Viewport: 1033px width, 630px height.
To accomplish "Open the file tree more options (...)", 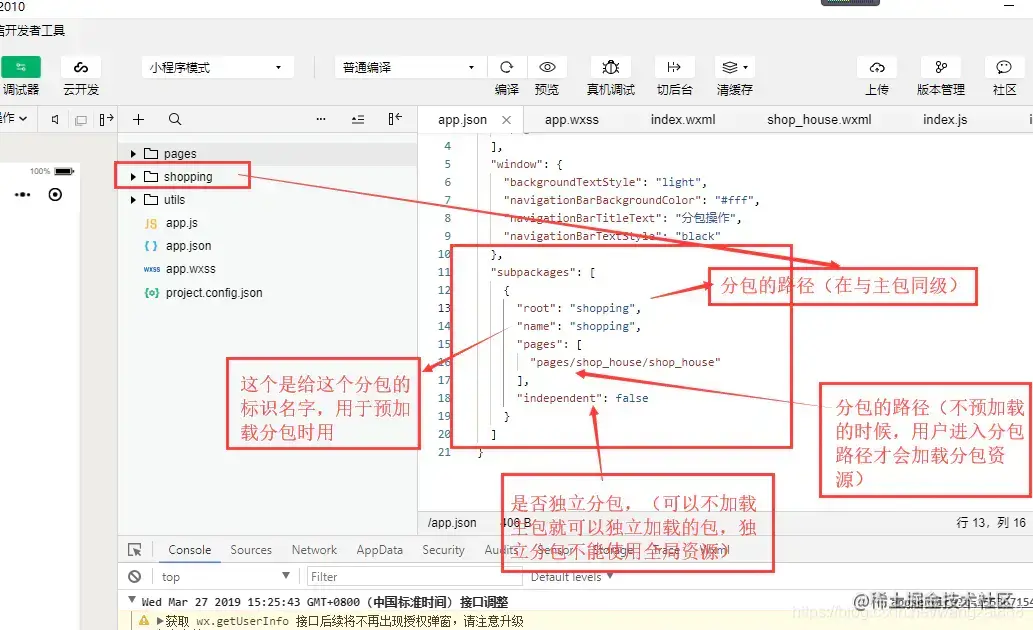I will [321, 119].
